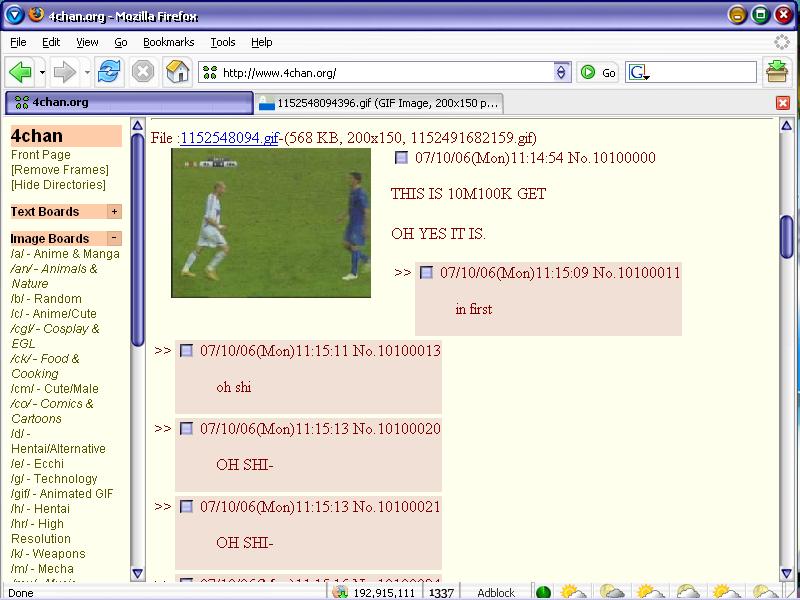
Task: Open the /cgl/ - Cosplay & EGL board
Action: click(55, 336)
